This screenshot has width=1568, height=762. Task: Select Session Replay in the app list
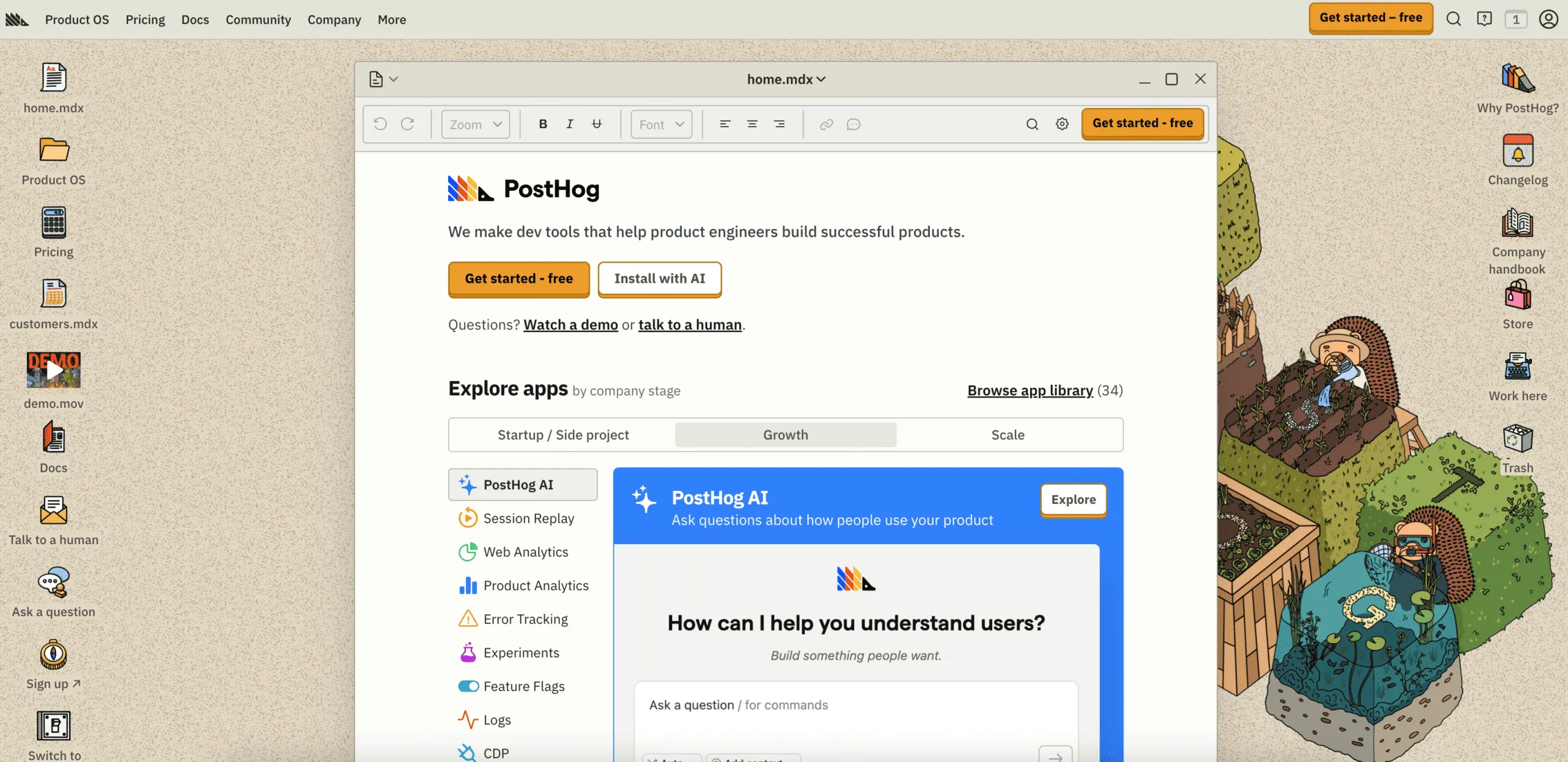coord(523,519)
